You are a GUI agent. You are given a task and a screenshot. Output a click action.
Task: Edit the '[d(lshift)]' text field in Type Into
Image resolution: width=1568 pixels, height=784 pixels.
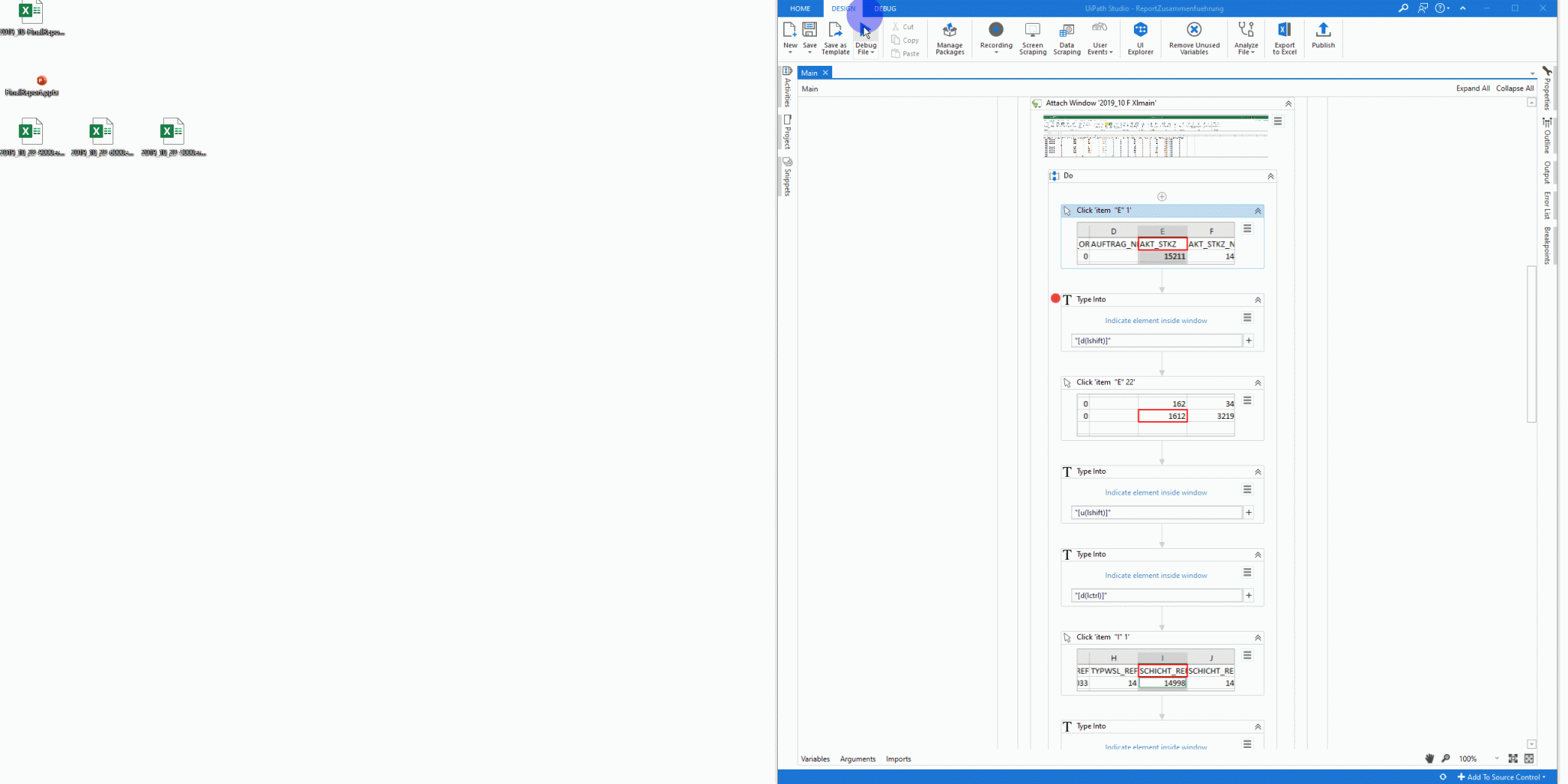[1156, 340]
